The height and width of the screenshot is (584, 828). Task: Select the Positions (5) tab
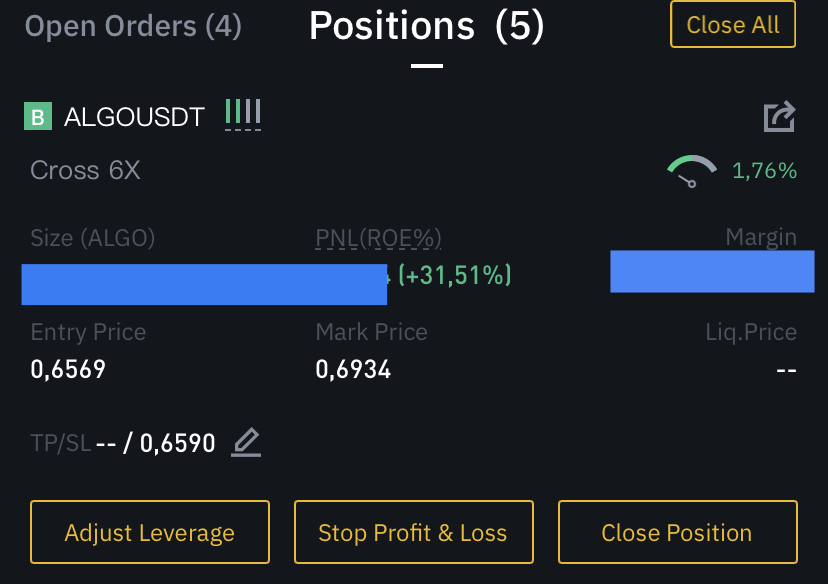click(427, 26)
